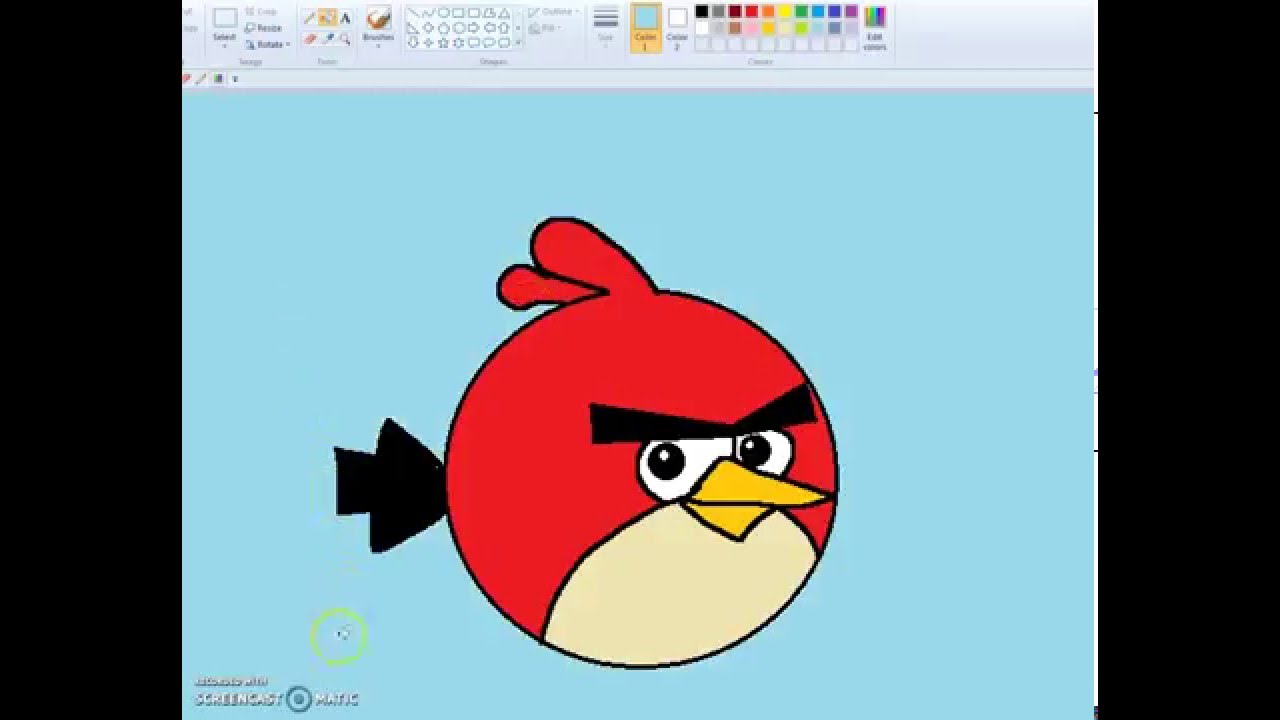Choose the Color picker eyedropper

[x=327, y=37]
